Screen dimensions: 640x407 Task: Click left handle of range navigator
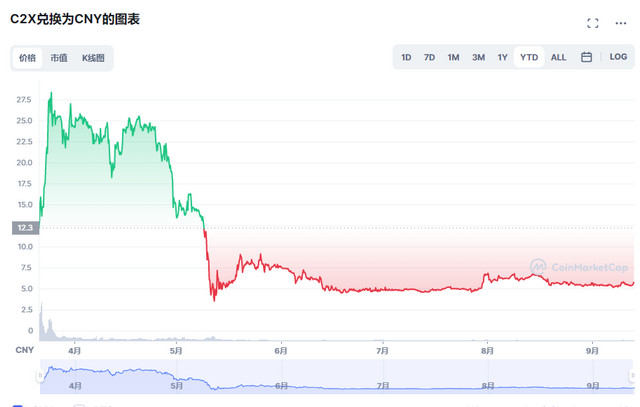point(40,376)
